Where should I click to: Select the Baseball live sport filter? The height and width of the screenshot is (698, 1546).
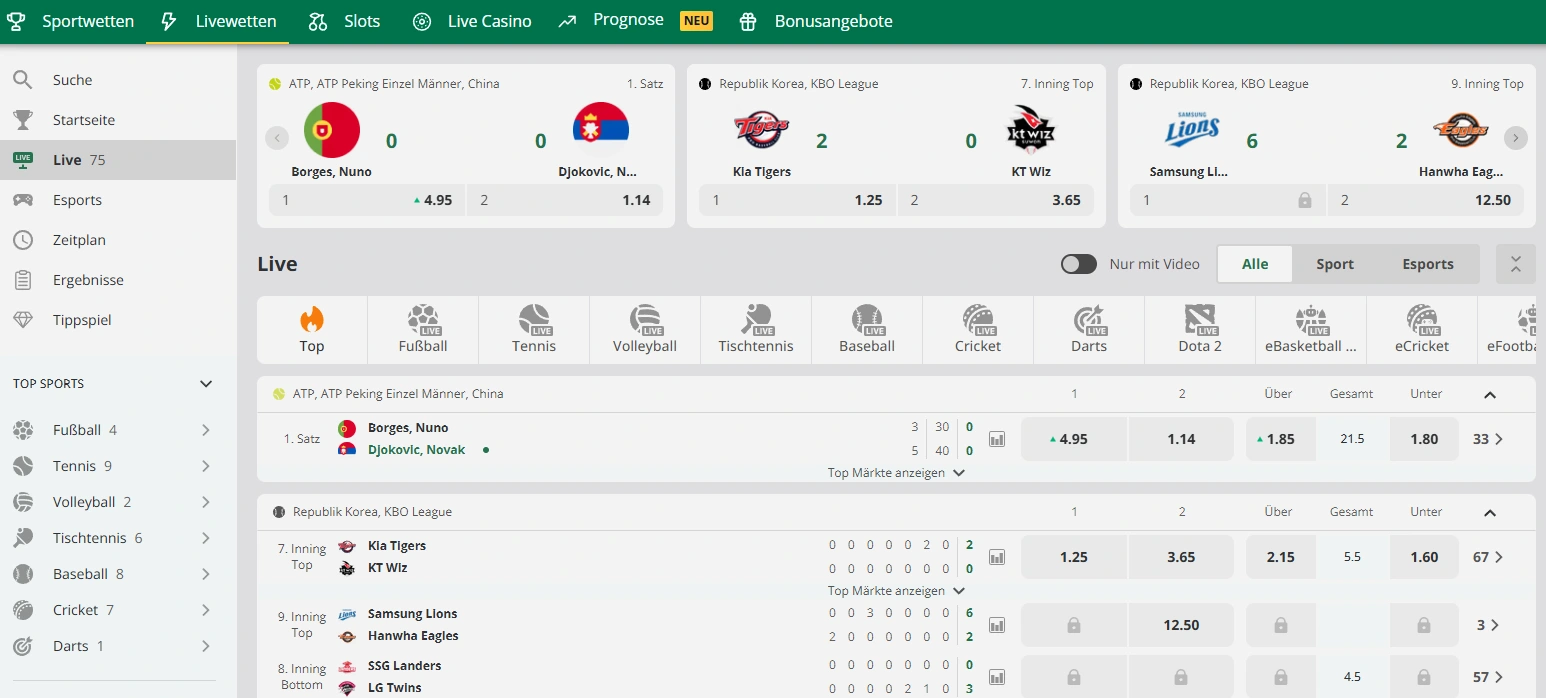tap(867, 330)
